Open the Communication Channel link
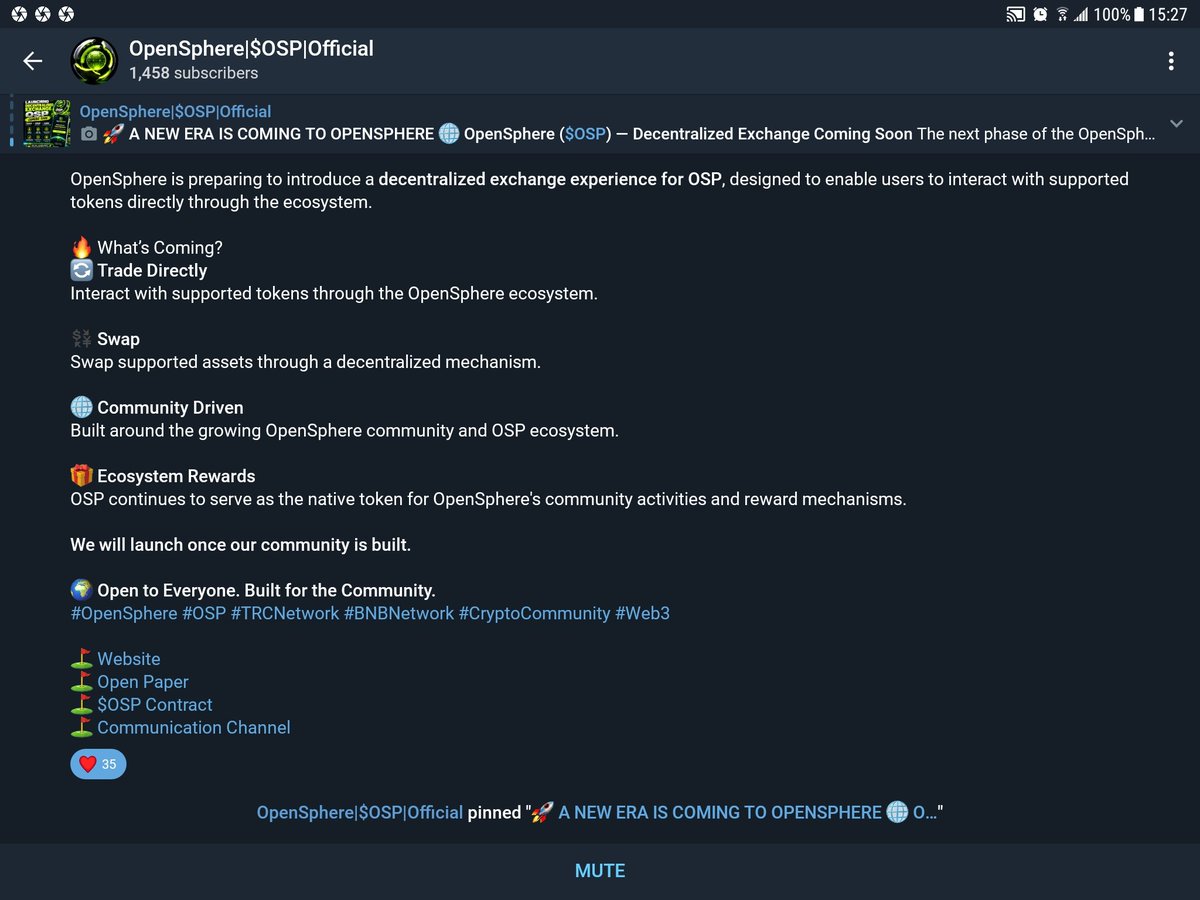The width and height of the screenshot is (1200, 900). (193, 728)
